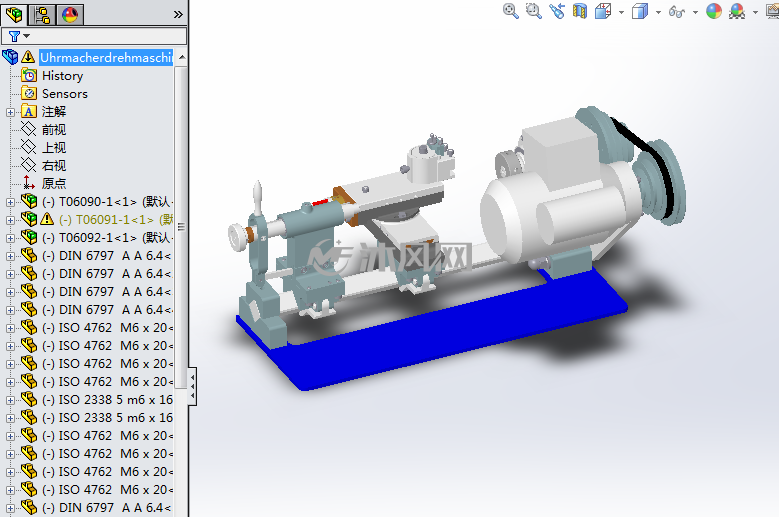This screenshot has height=517, width=779.
Task: Click the View Orientation cube icon
Action: coord(603,10)
